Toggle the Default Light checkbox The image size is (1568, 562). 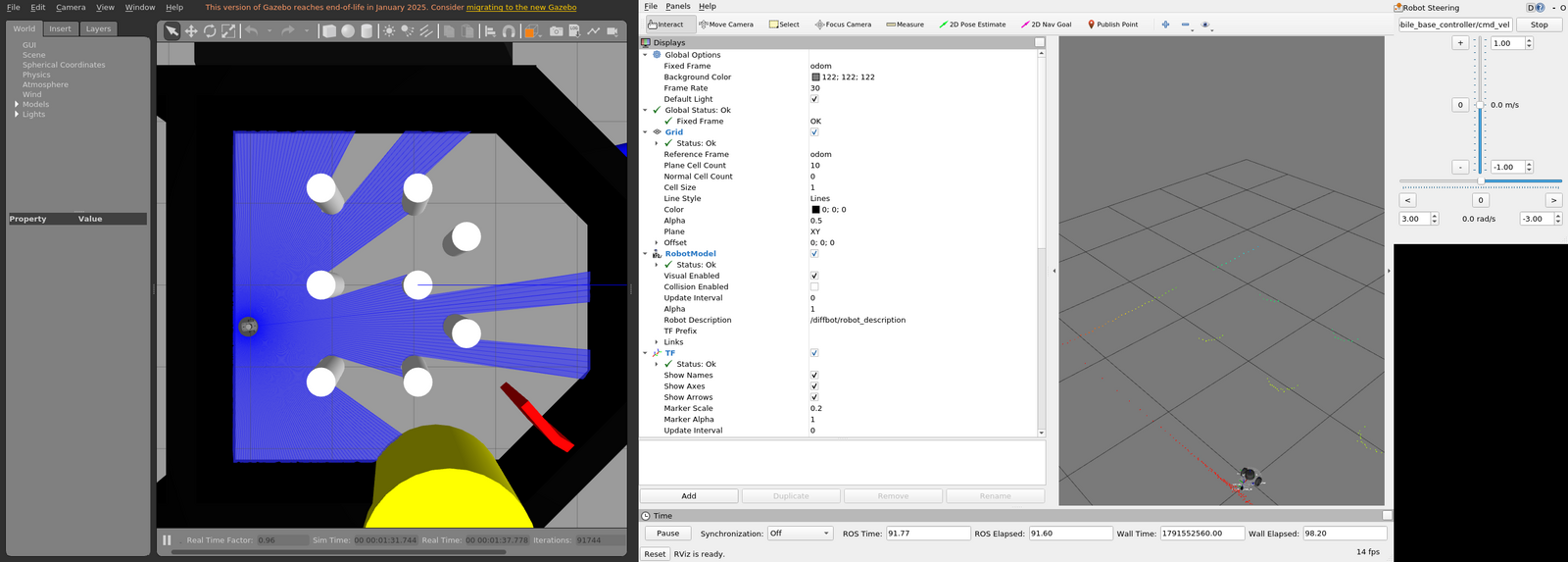pyautogui.click(x=814, y=99)
